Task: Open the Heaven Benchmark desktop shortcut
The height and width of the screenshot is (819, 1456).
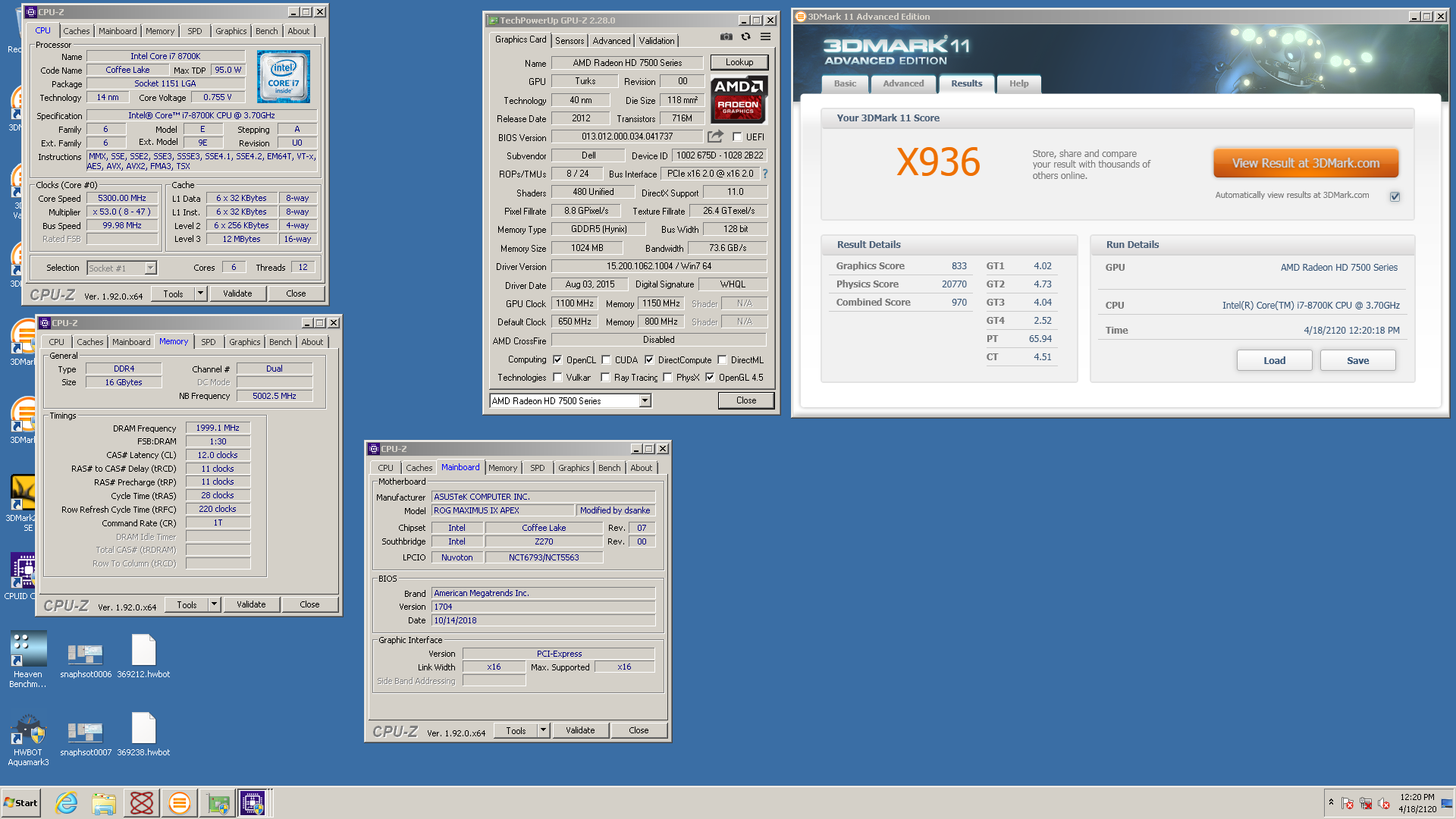Action: (28, 660)
